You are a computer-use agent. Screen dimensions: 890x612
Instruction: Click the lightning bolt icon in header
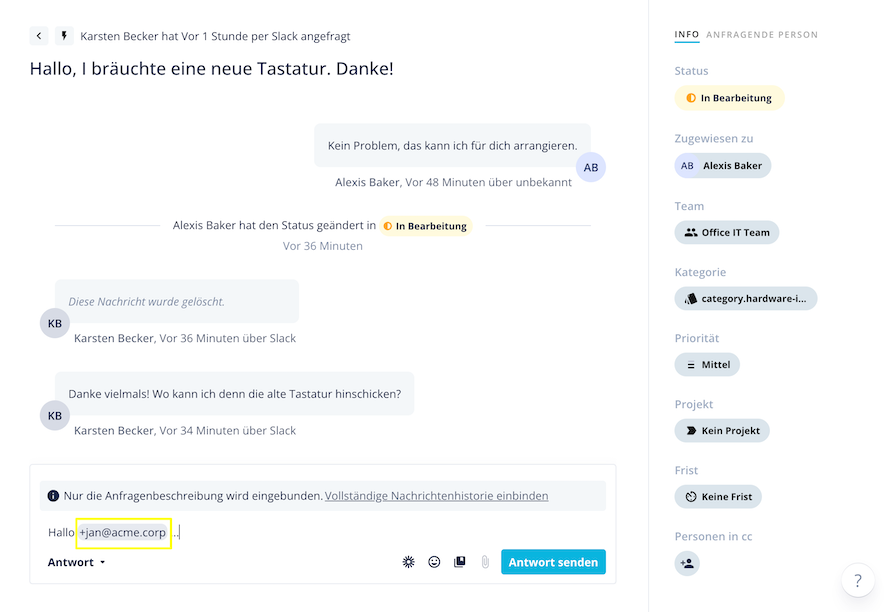(x=64, y=36)
